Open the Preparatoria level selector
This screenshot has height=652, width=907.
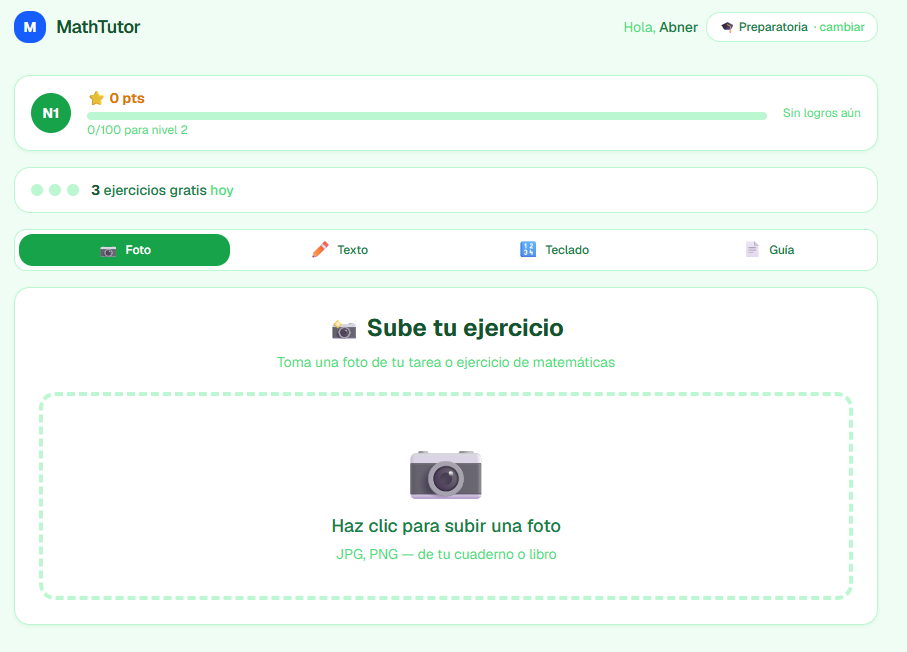pyautogui.click(x=792, y=27)
